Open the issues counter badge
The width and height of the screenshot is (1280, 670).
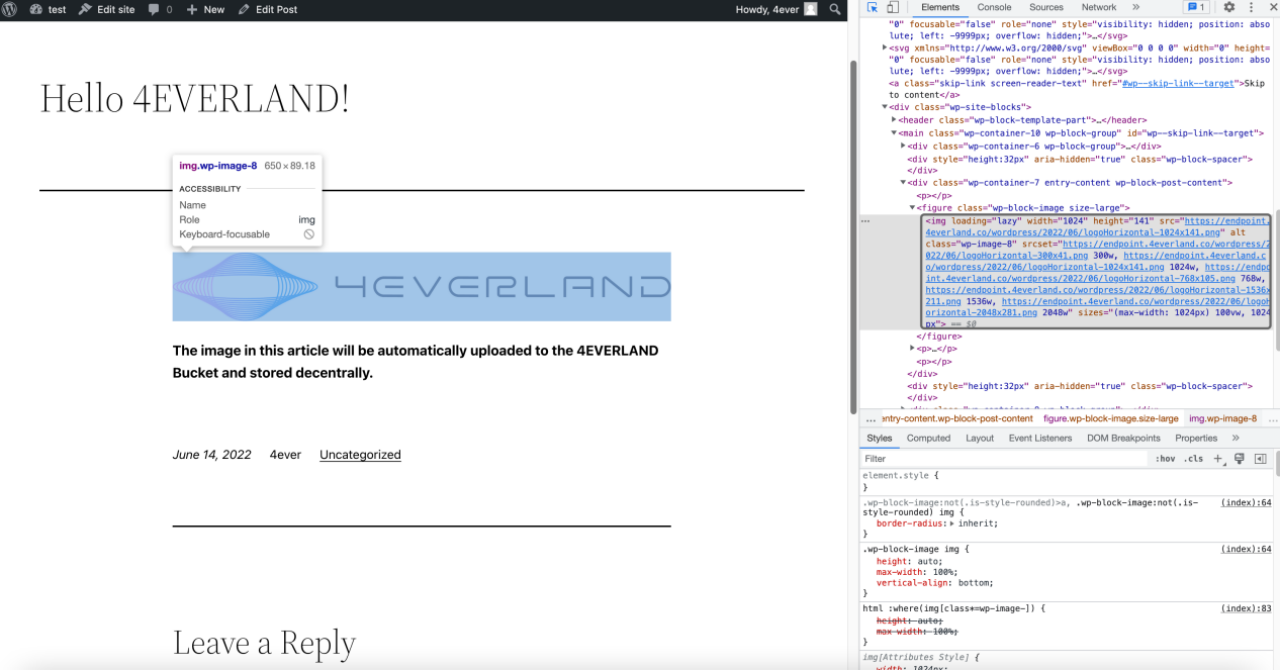1197,8
